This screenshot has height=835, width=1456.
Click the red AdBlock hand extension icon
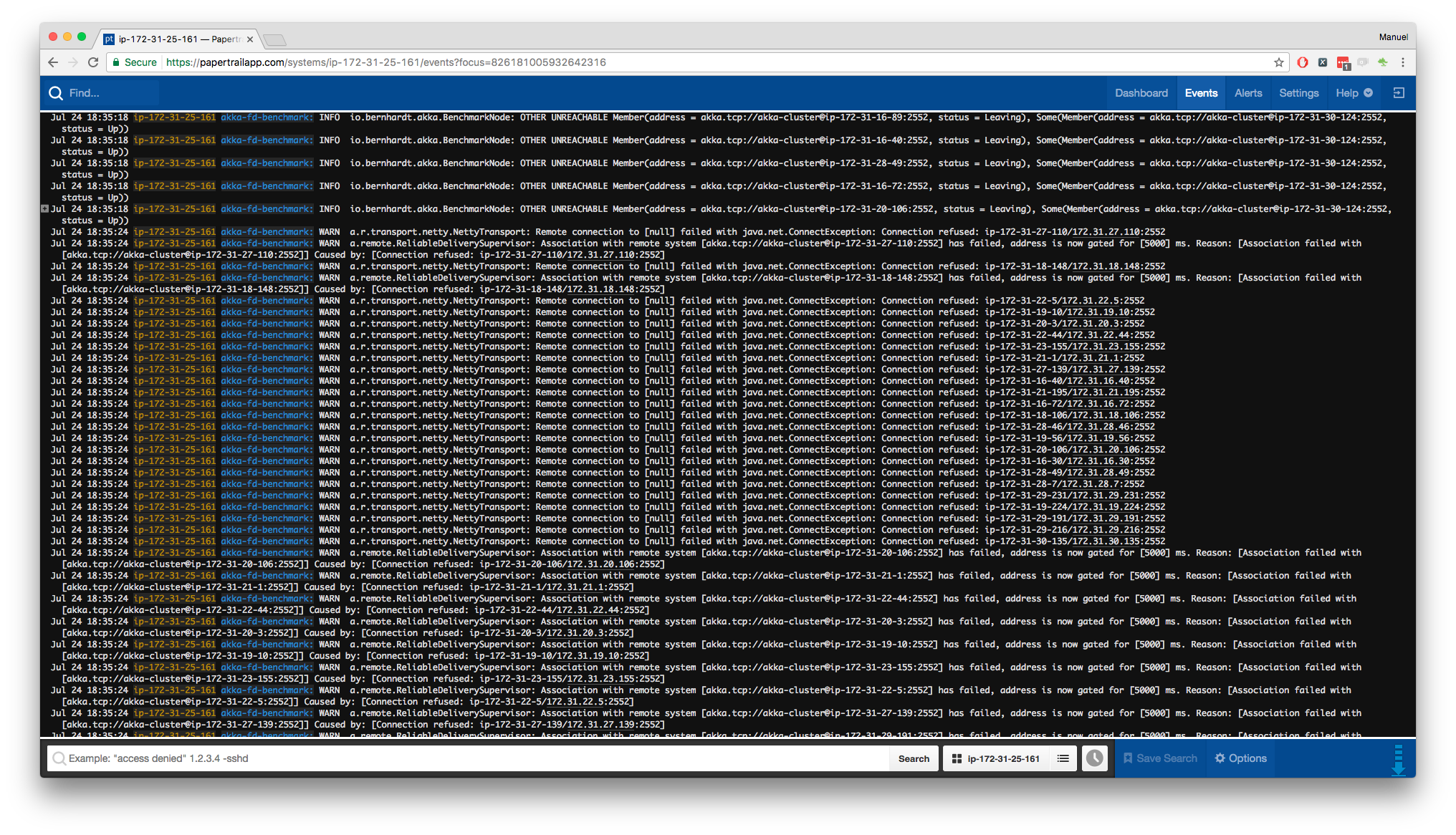1303,62
